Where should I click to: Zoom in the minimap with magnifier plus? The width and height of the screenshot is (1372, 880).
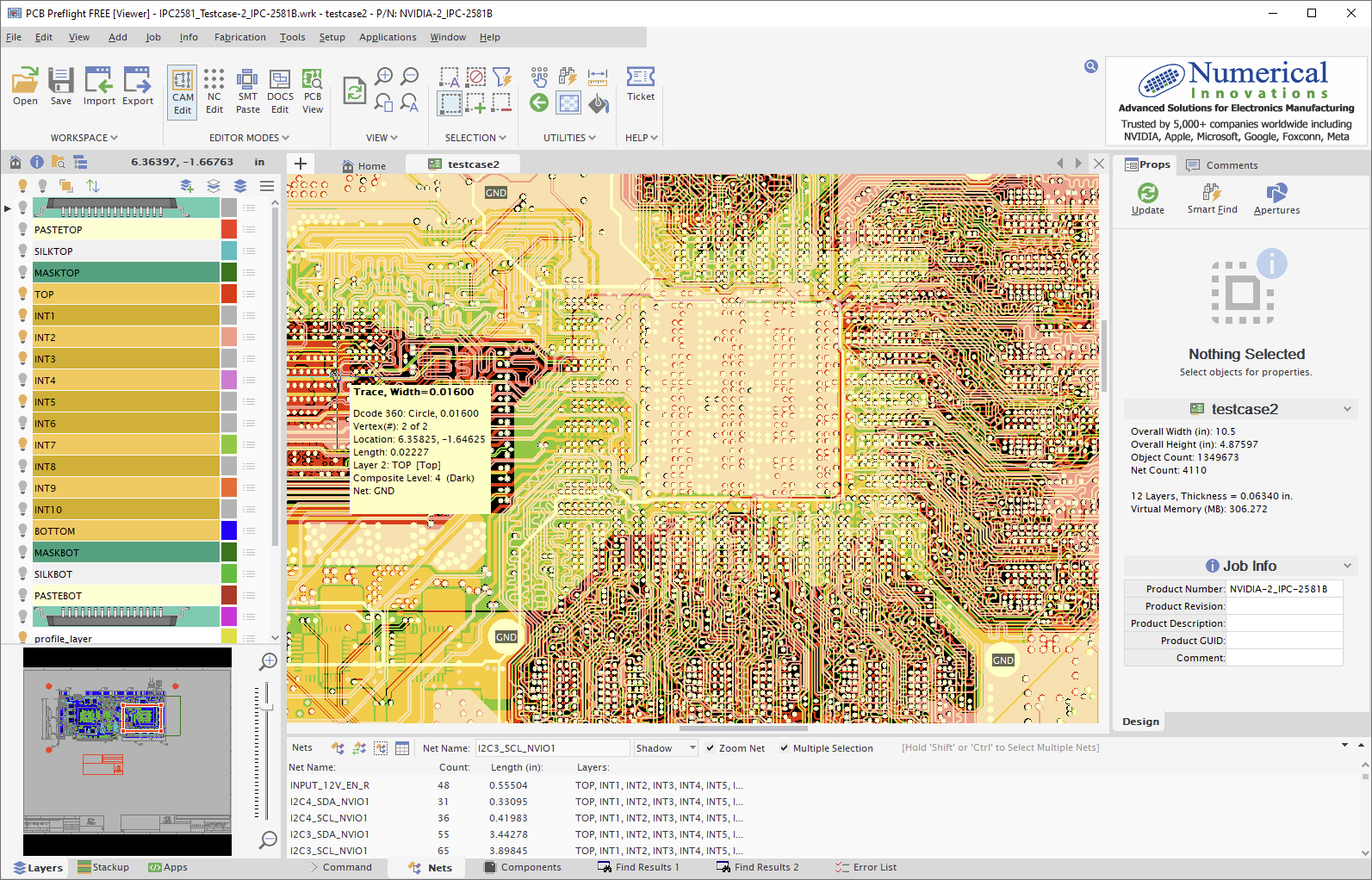(269, 661)
